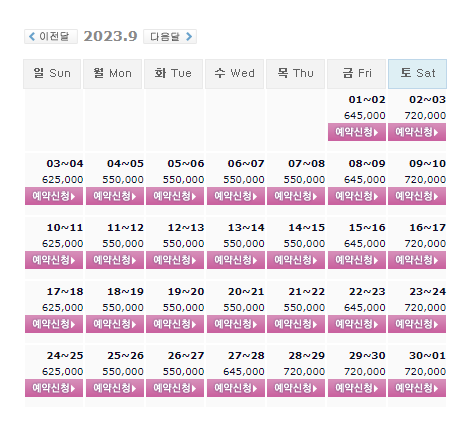Click the 720,000 price under 23~24

[x=425, y=307]
